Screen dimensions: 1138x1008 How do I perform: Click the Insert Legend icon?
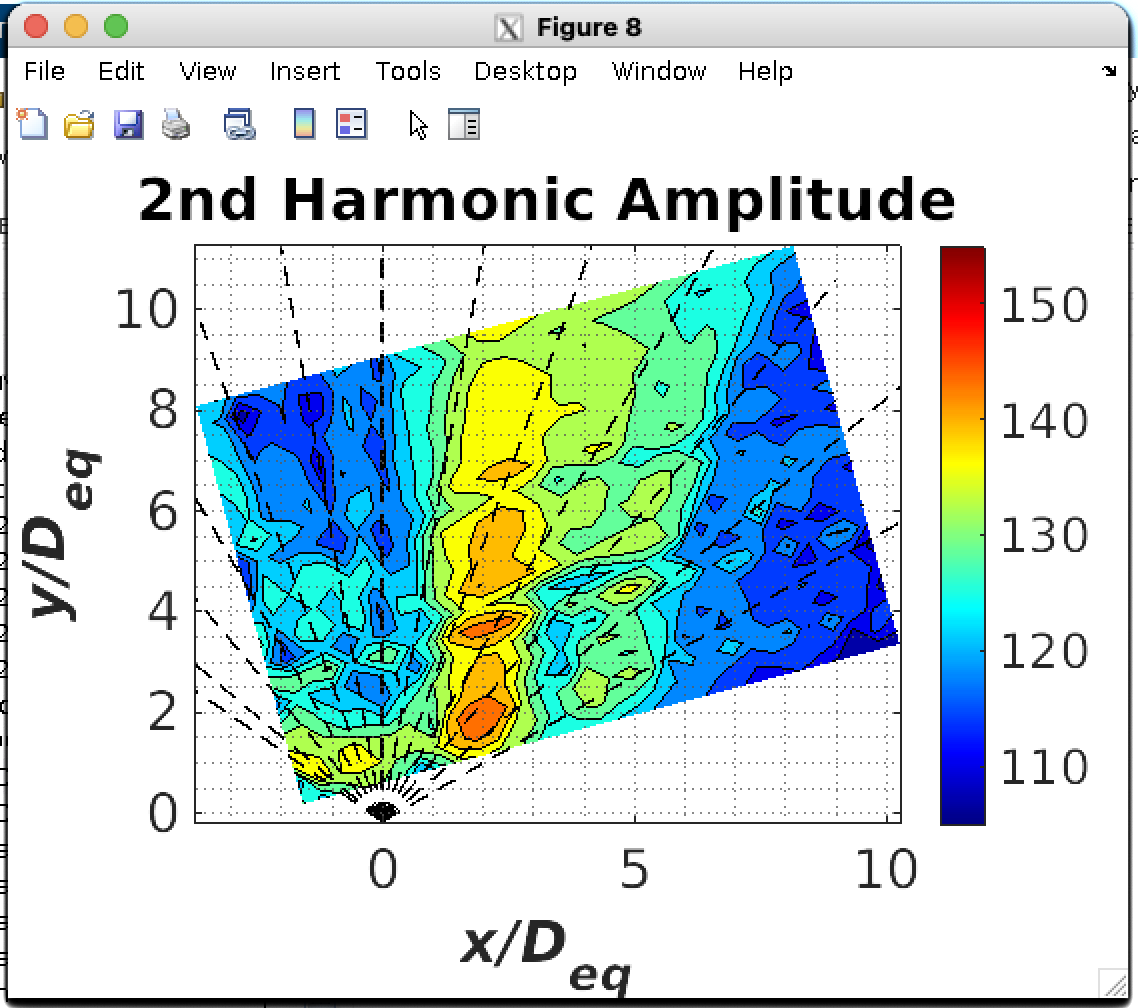[352, 124]
